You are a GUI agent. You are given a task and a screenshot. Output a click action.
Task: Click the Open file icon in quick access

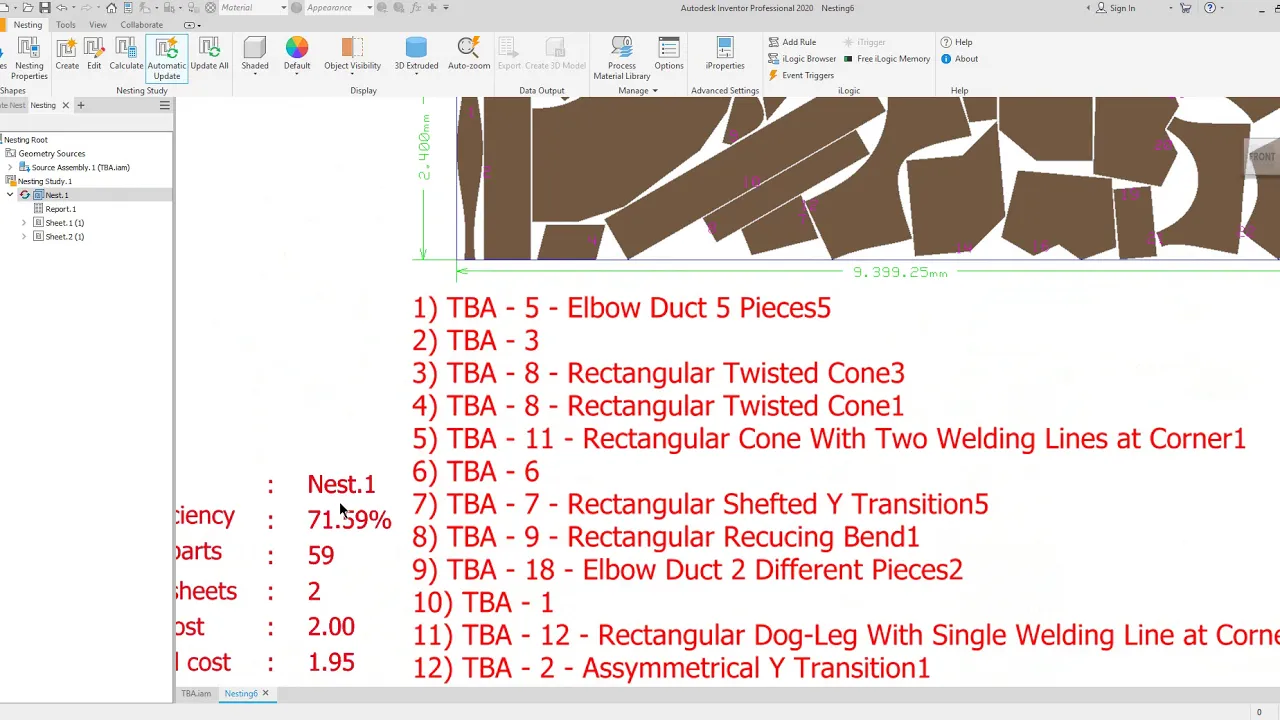(28, 8)
